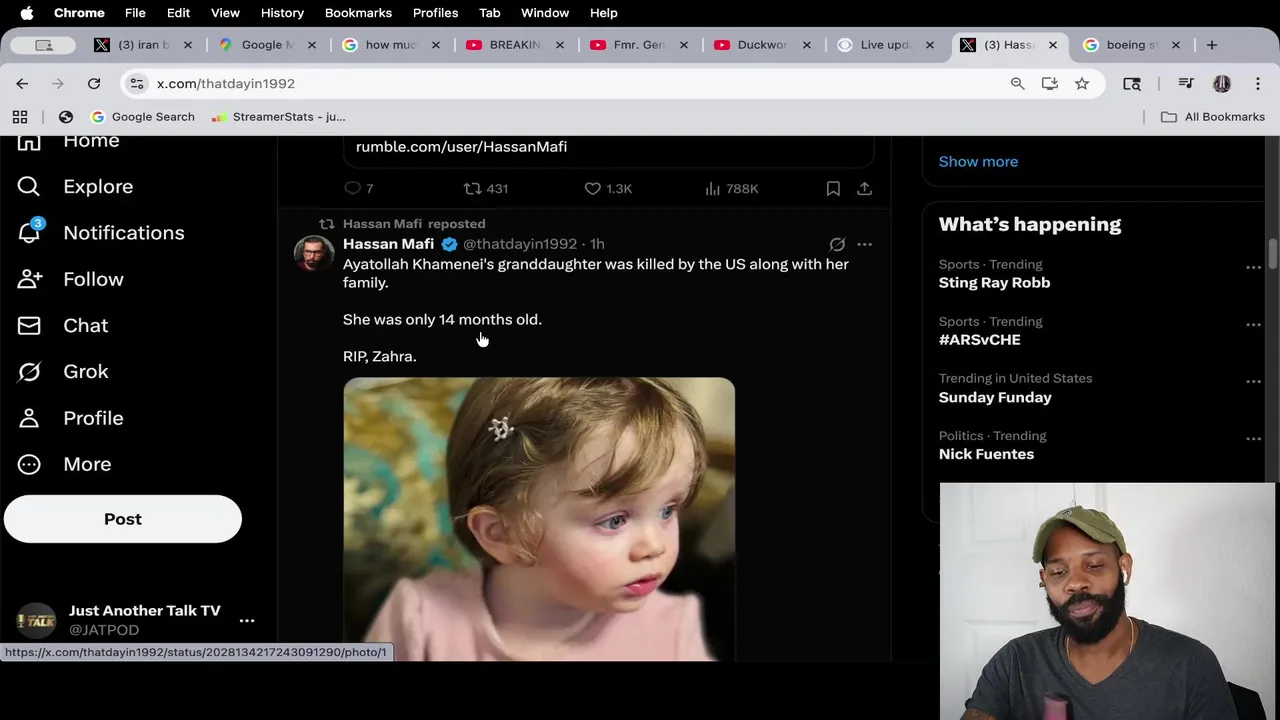Viewport: 1280px width, 720px height.
Task: Open more options on Hassan Mafi's post
Action: point(865,244)
